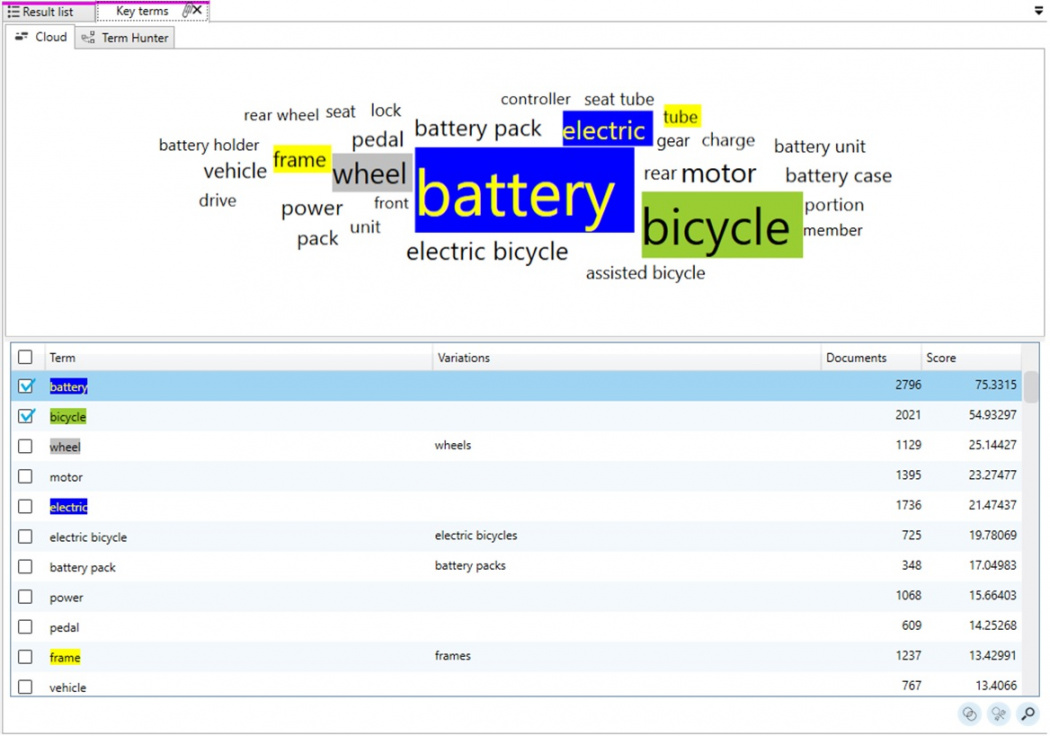
Task: Click 'electric bicycles' variation in table
Action: pyautogui.click(x=475, y=535)
